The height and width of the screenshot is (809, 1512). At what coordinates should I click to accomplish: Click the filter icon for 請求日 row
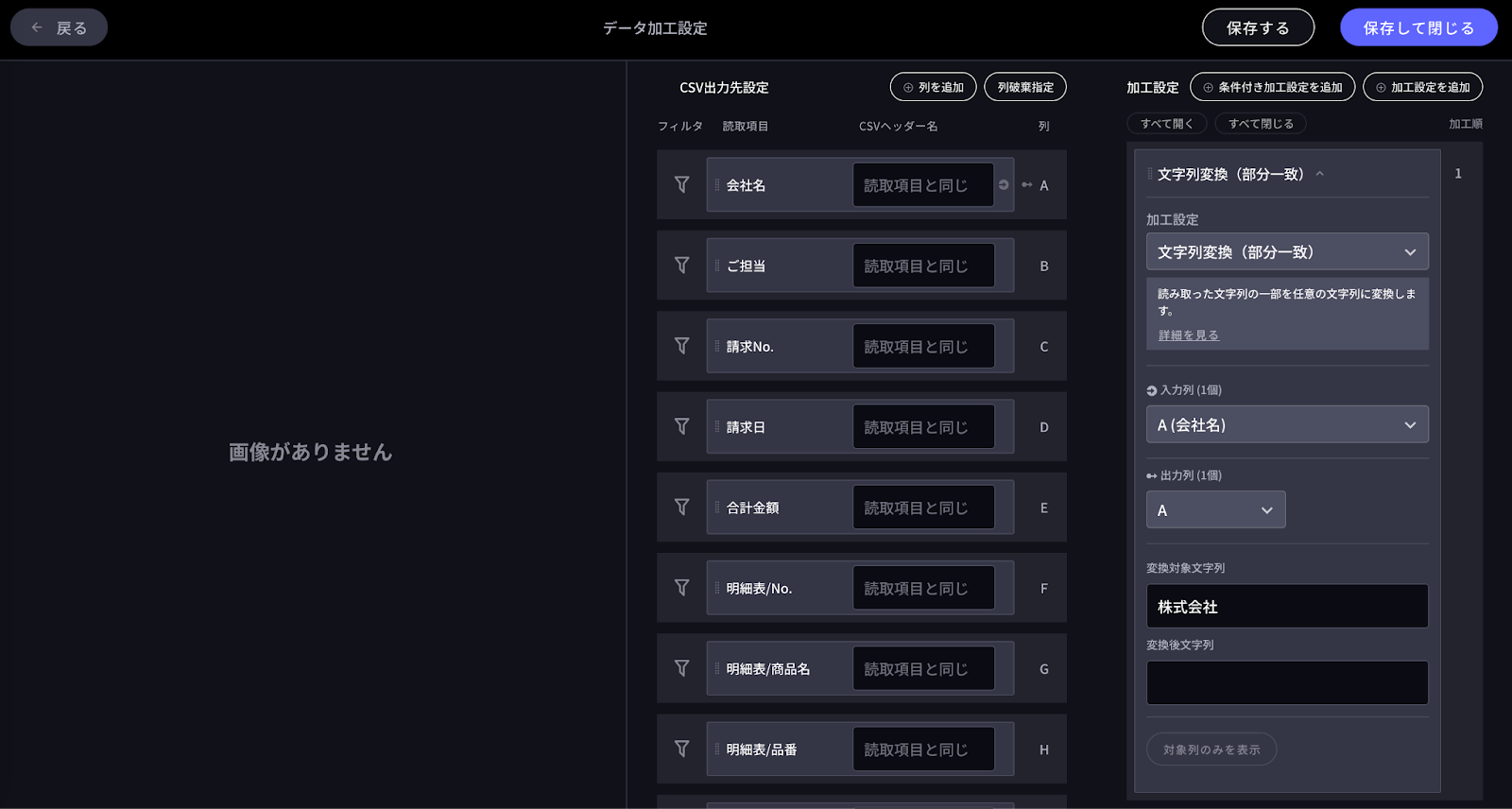pyautogui.click(x=681, y=427)
